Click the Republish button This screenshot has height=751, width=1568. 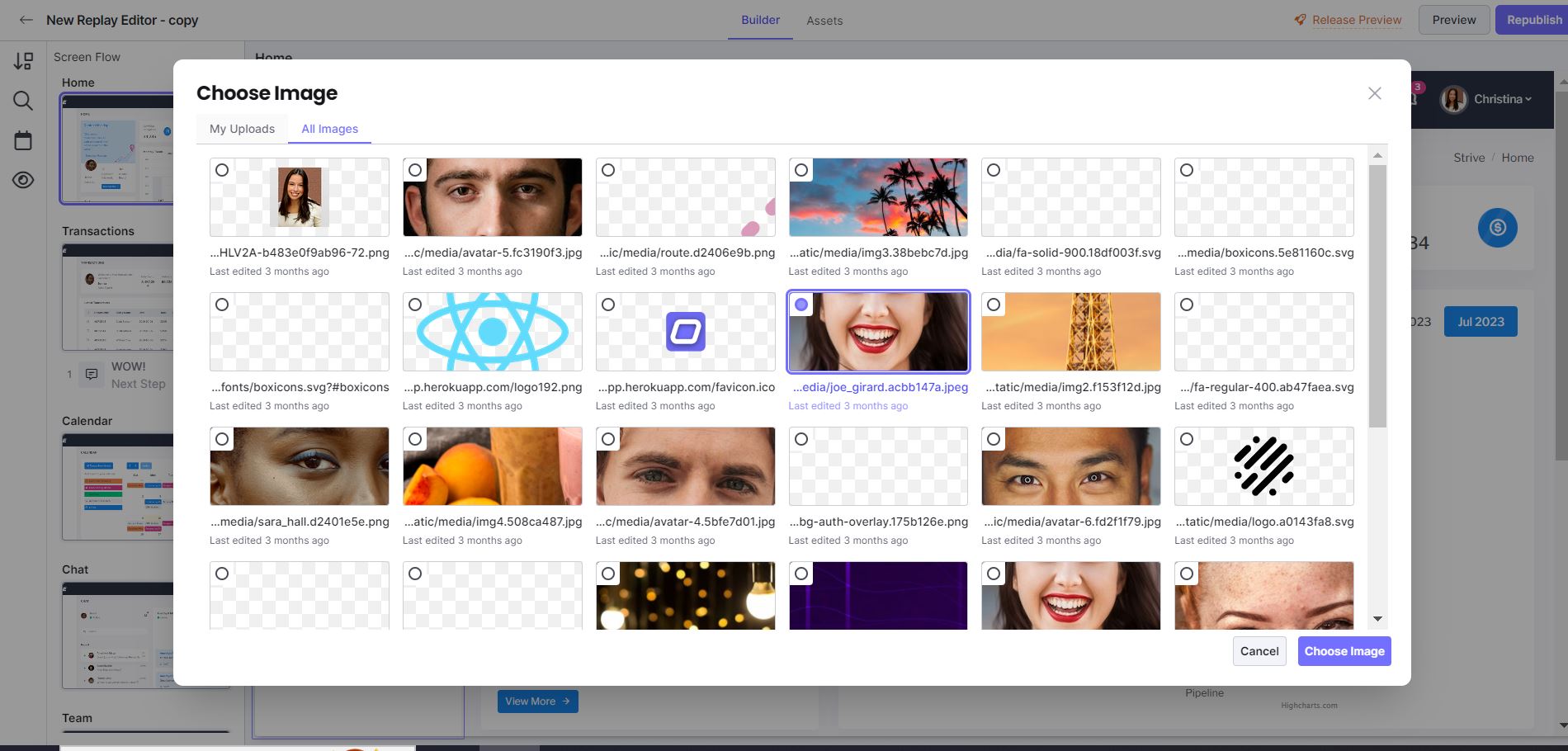coord(1533,20)
